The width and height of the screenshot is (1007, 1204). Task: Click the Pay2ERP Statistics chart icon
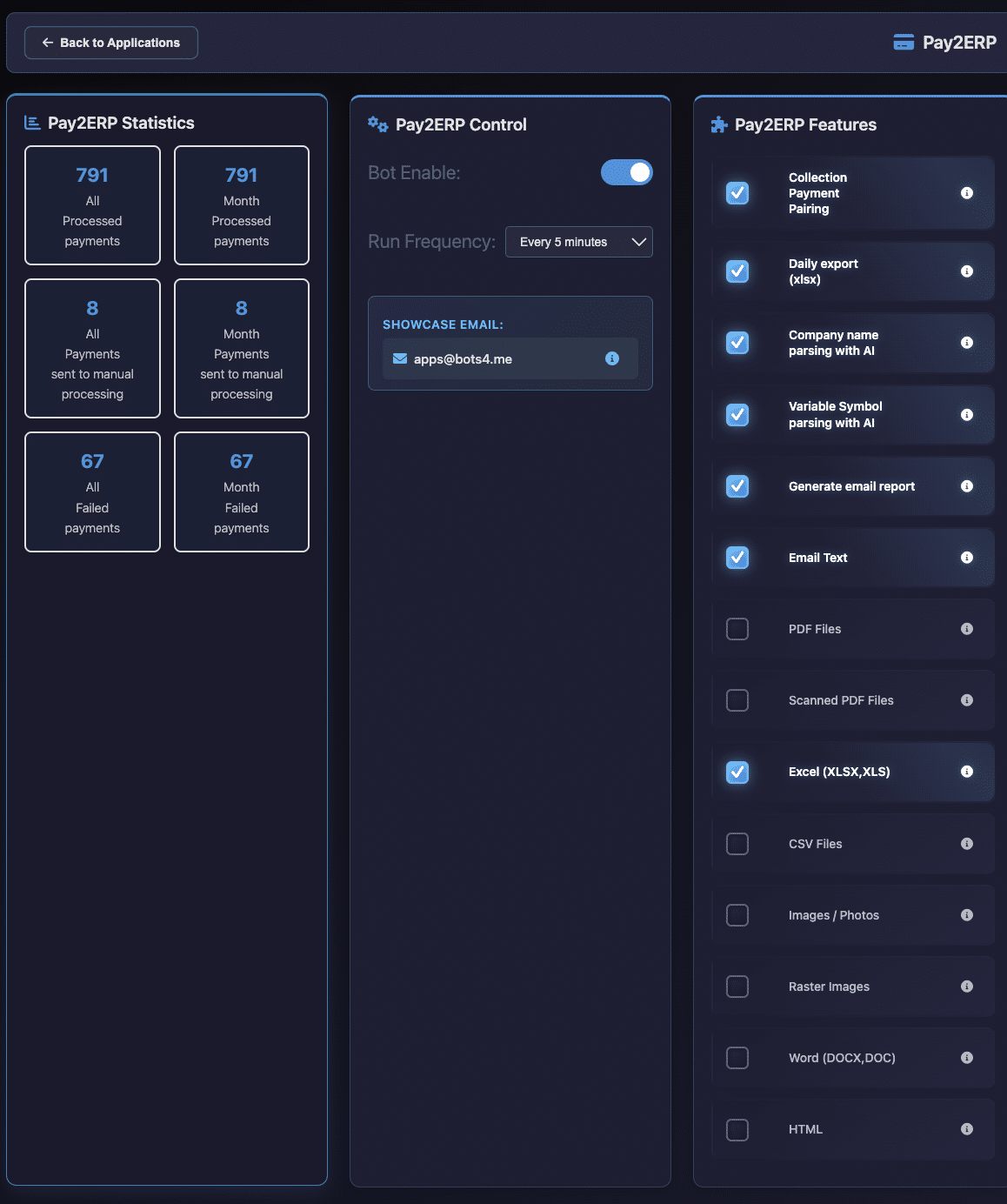coord(32,123)
